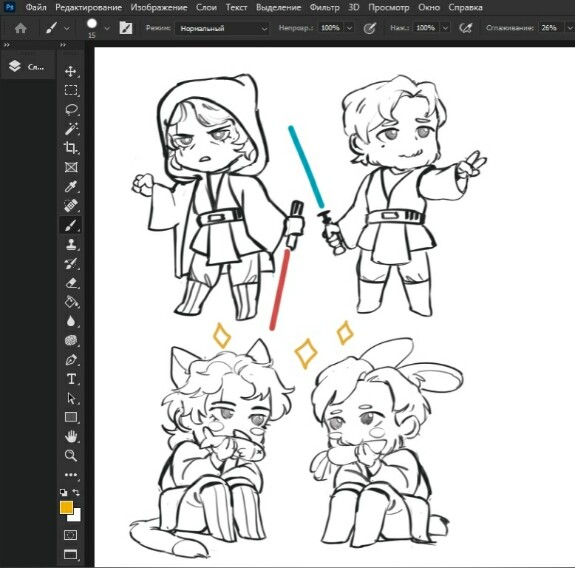The width and height of the screenshot is (575, 568).
Task: Select the Zoom tool
Action: point(71,456)
